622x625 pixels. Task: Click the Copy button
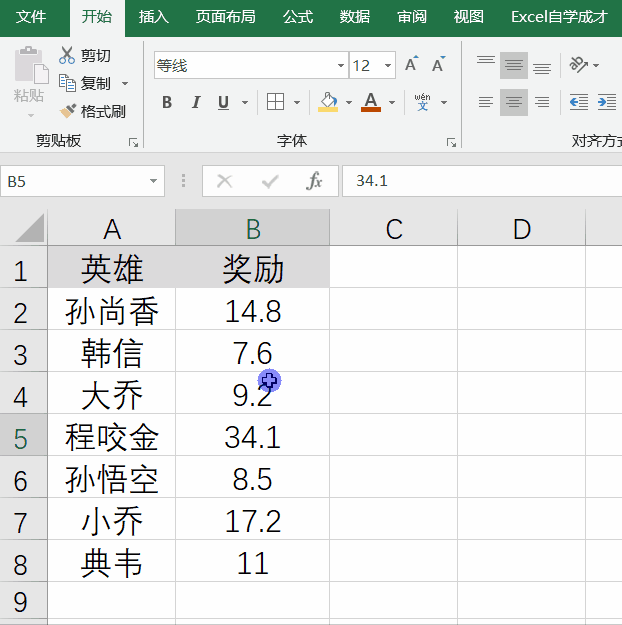click(x=85, y=83)
